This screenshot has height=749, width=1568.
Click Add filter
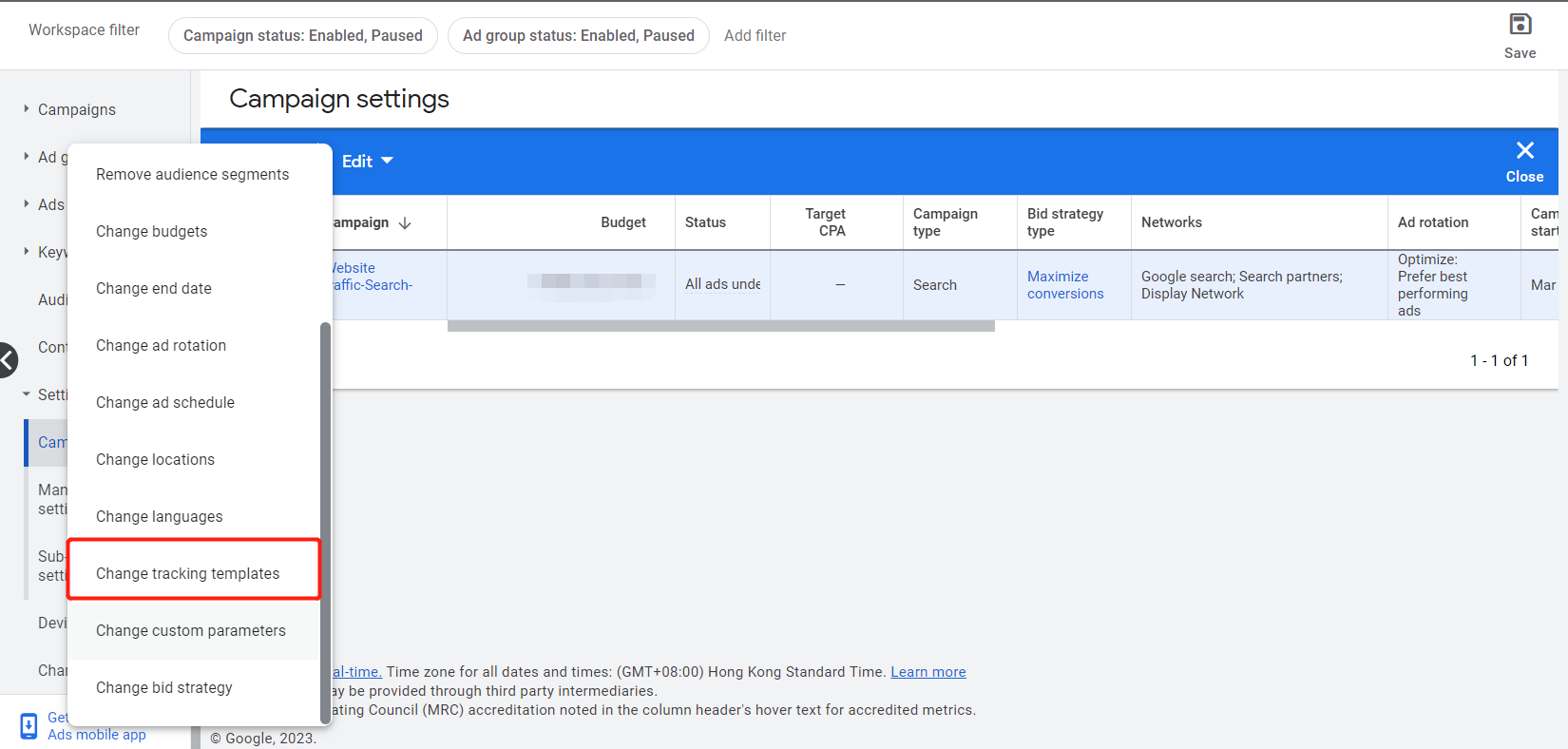coord(755,36)
